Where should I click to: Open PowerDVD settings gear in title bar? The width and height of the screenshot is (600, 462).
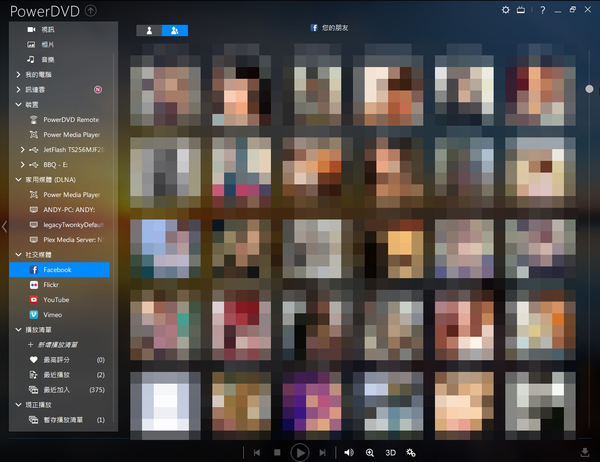(506, 10)
